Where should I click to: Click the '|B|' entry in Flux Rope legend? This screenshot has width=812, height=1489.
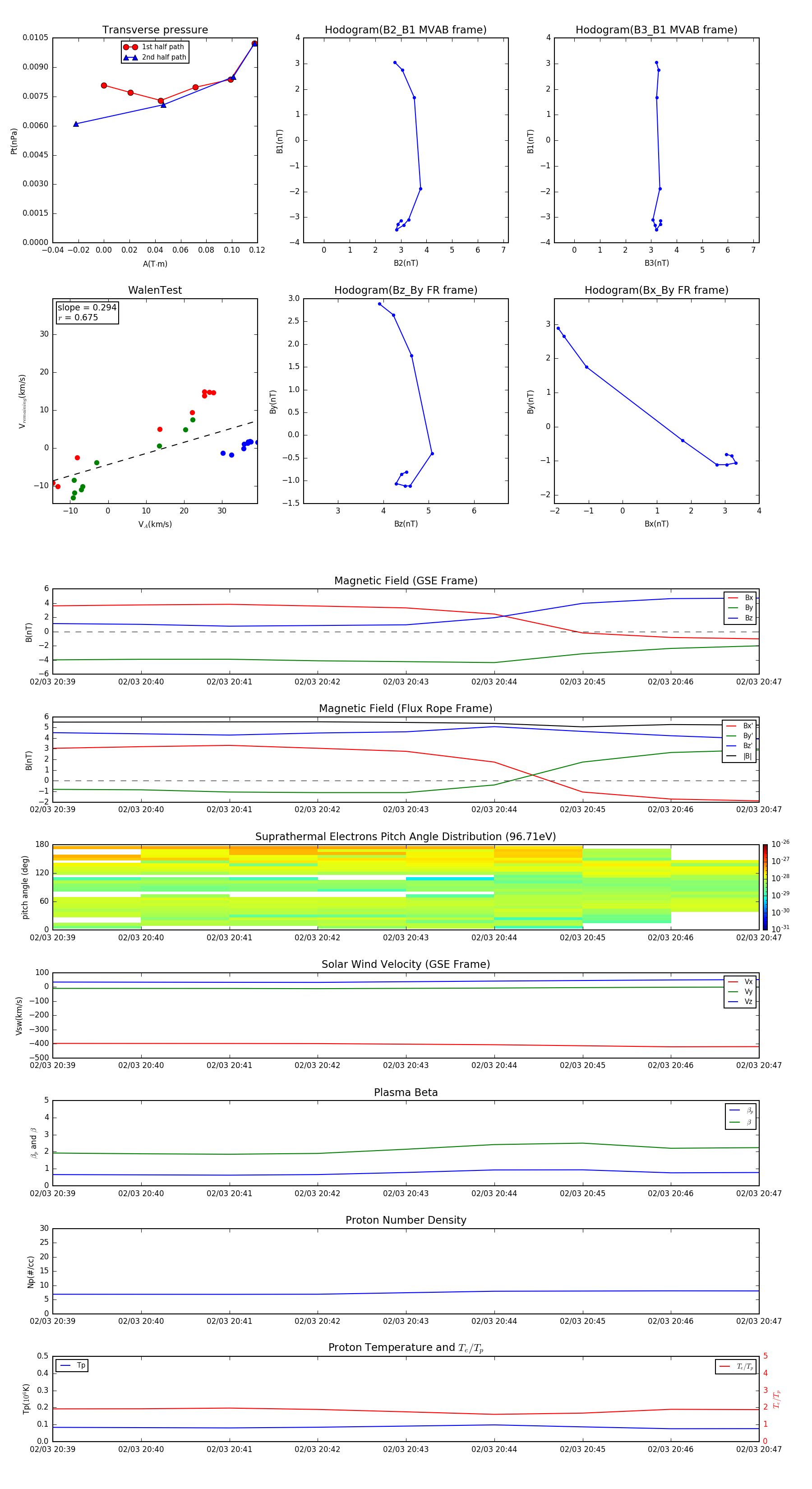[739, 756]
